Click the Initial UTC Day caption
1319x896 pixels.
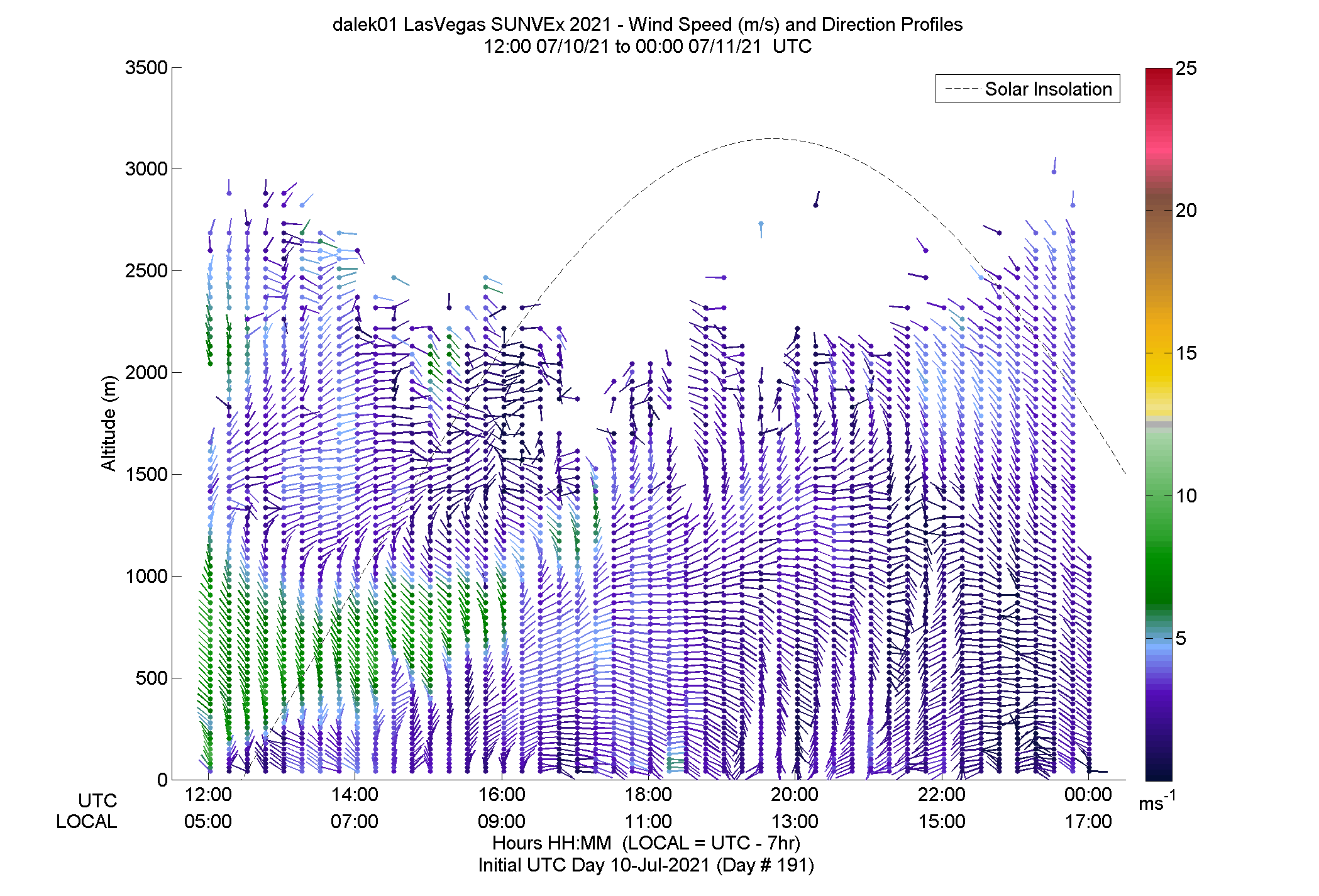pyautogui.click(x=646, y=866)
